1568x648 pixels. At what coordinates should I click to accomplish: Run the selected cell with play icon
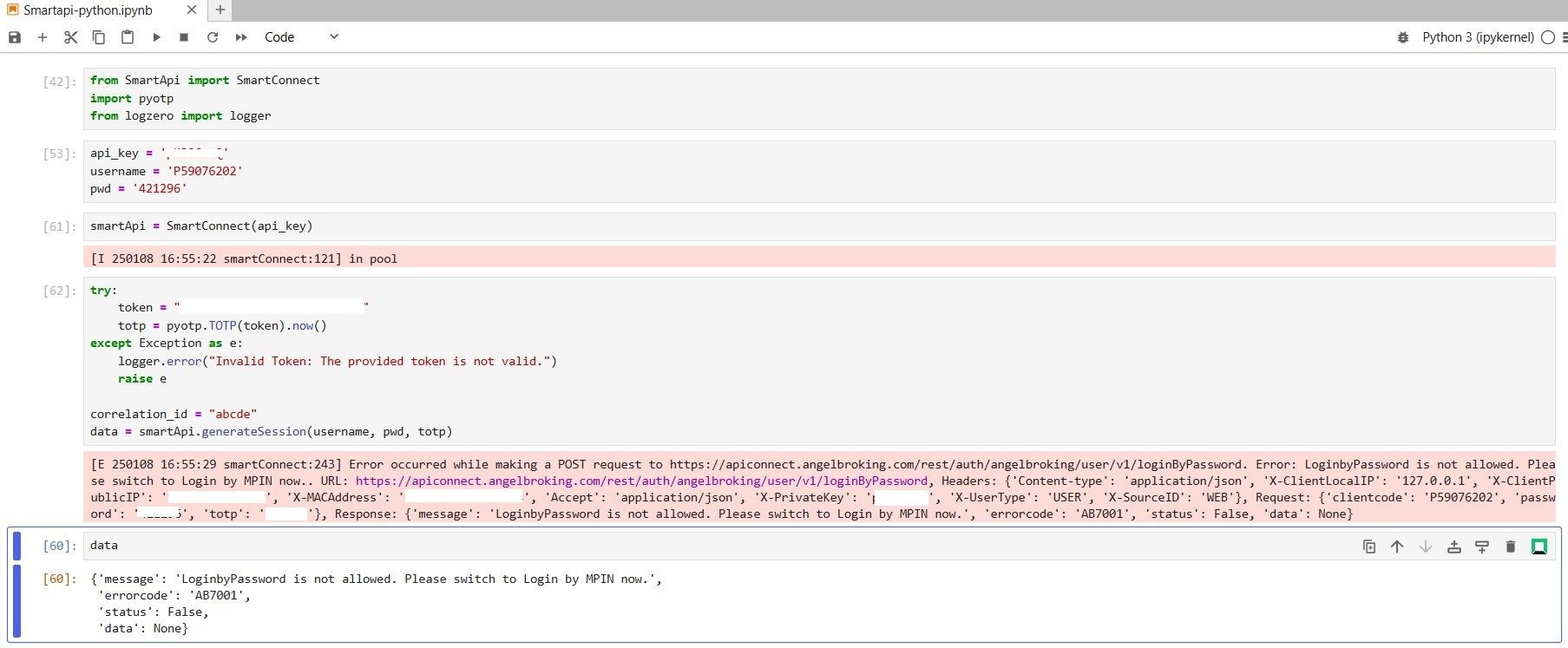tap(156, 37)
